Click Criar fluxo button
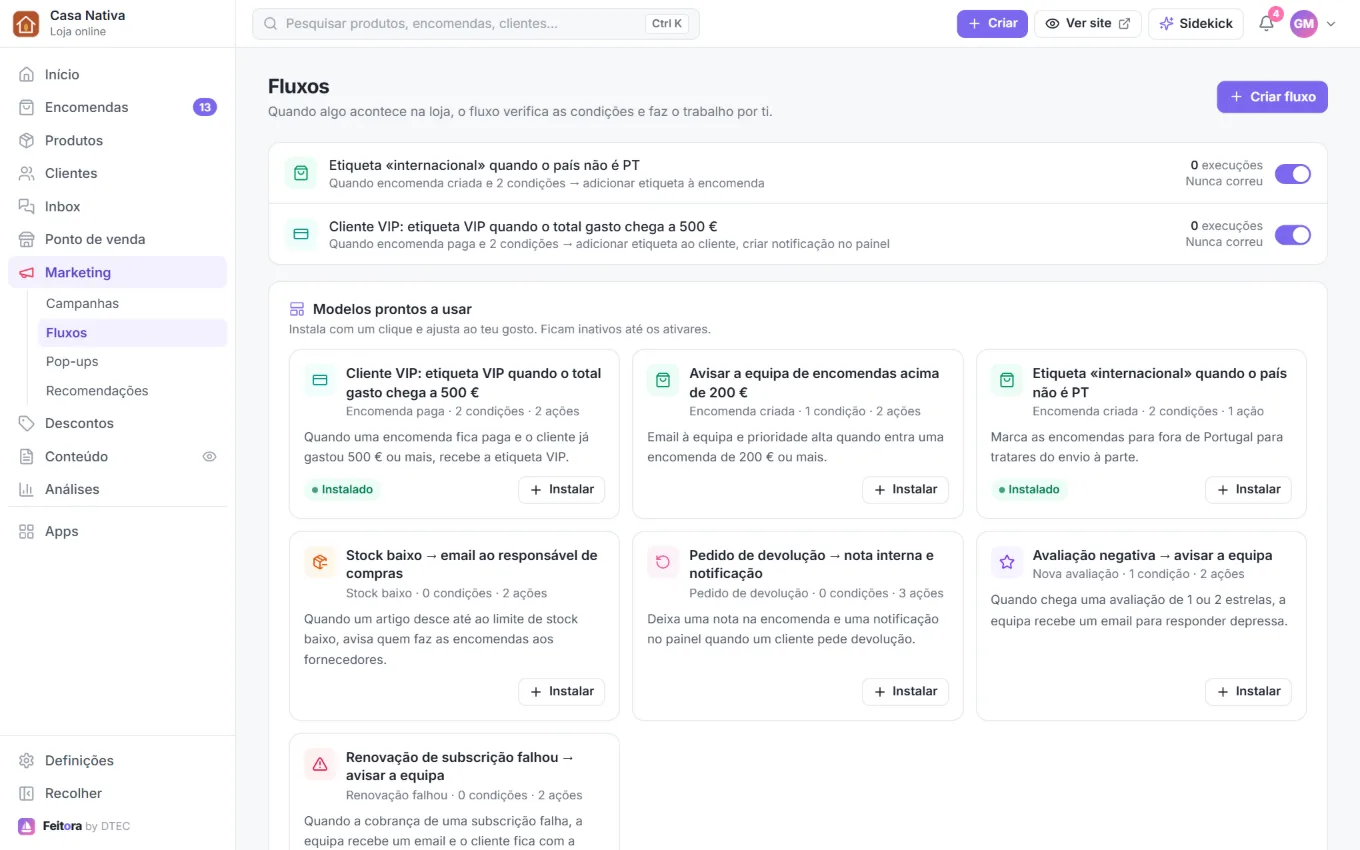The width and height of the screenshot is (1360, 850). [1272, 97]
